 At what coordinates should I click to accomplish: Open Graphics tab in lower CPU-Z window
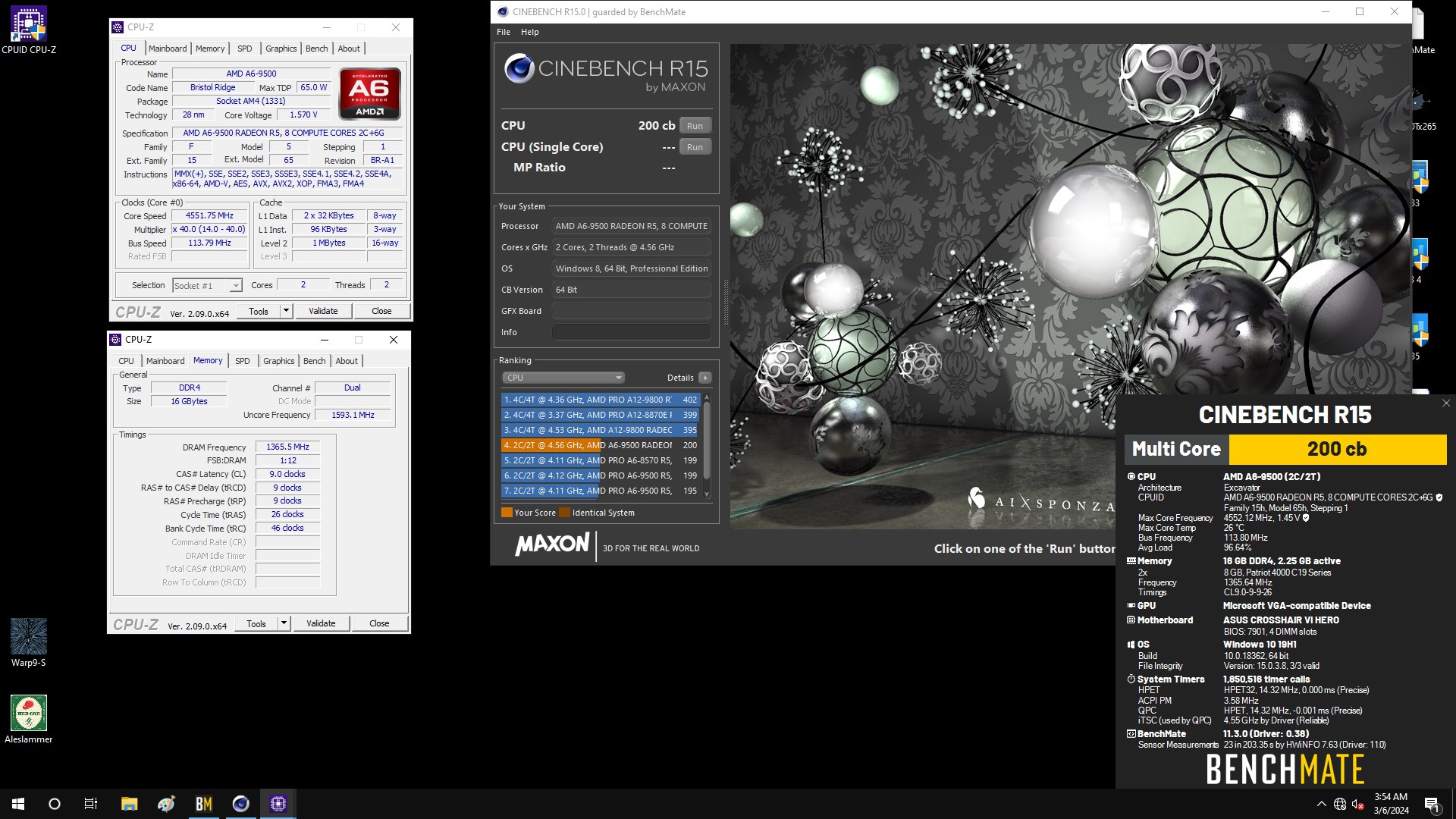[278, 361]
